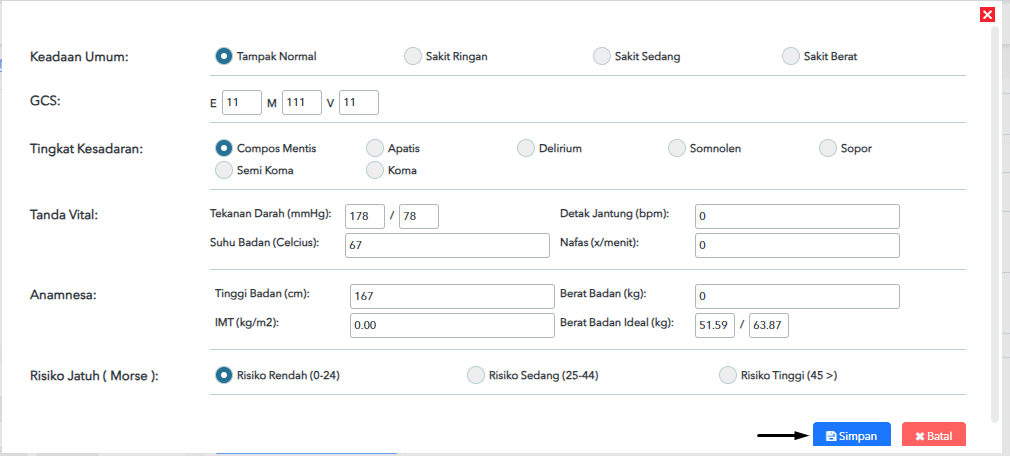Focus the Berat Badan (kg) field
The image size is (1010, 456).
click(797, 296)
